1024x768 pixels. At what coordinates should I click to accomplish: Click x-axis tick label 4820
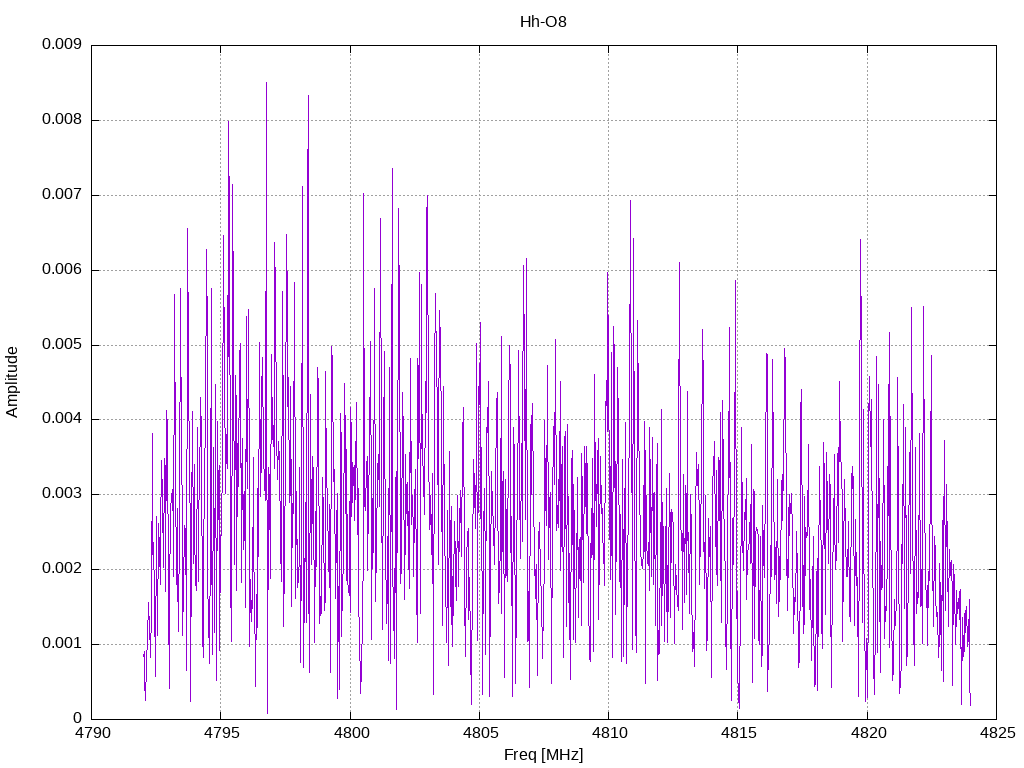(868, 733)
